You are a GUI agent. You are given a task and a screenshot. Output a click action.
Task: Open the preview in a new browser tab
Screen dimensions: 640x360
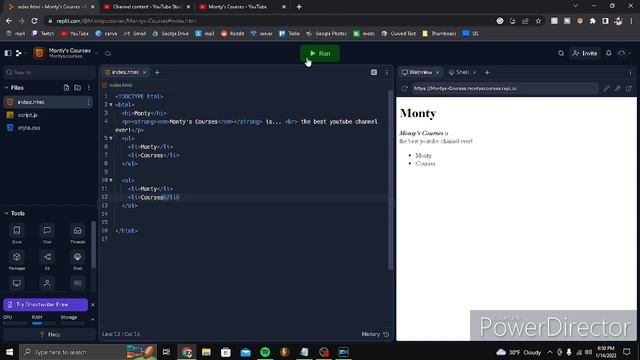629,88
